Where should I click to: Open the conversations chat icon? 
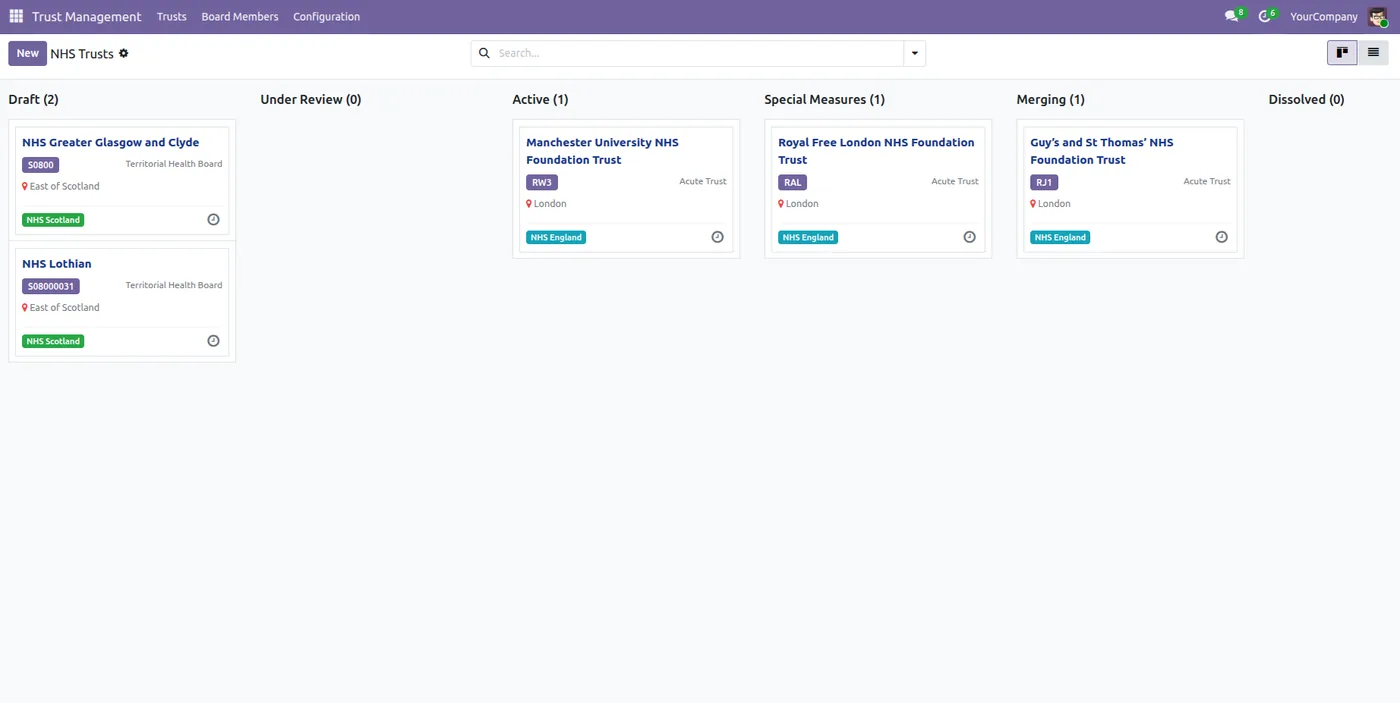[x=1232, y=17]
